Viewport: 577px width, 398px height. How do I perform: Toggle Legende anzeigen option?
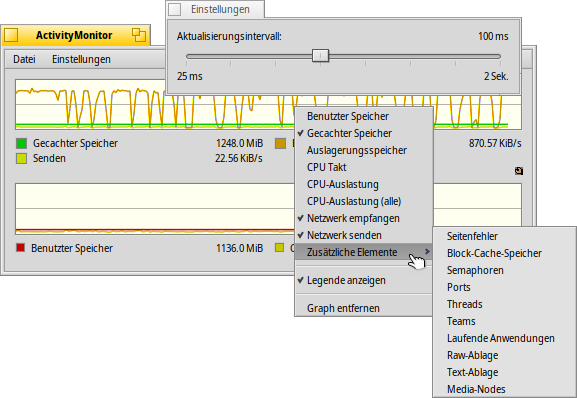(x=364, y=280)
